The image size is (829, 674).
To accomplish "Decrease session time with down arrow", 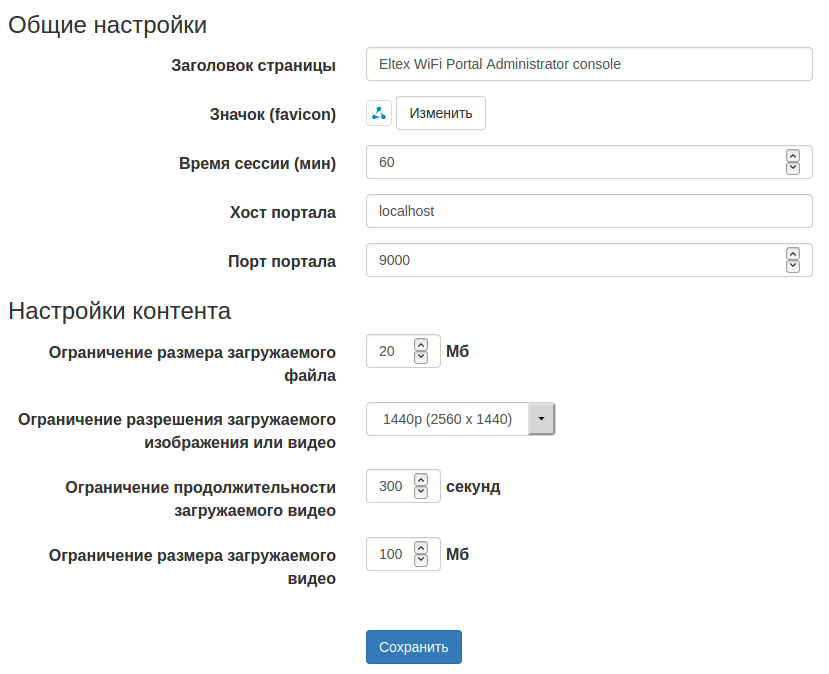I will coord(793,168).
